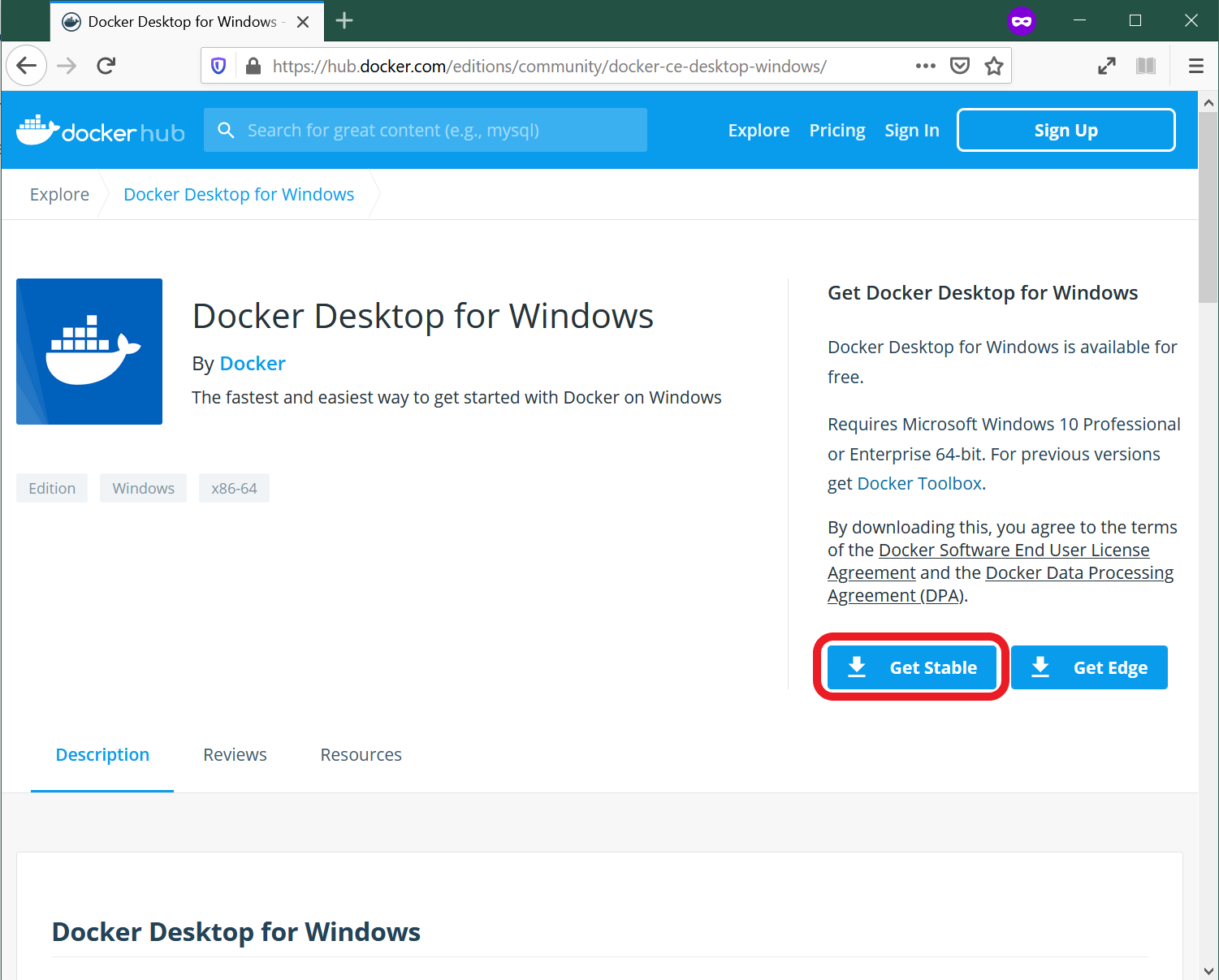The height and width of the screenshot is (980, 1219).
Task: Close the Docker Desktop for Windows tab
Action: tap(303, 22)
